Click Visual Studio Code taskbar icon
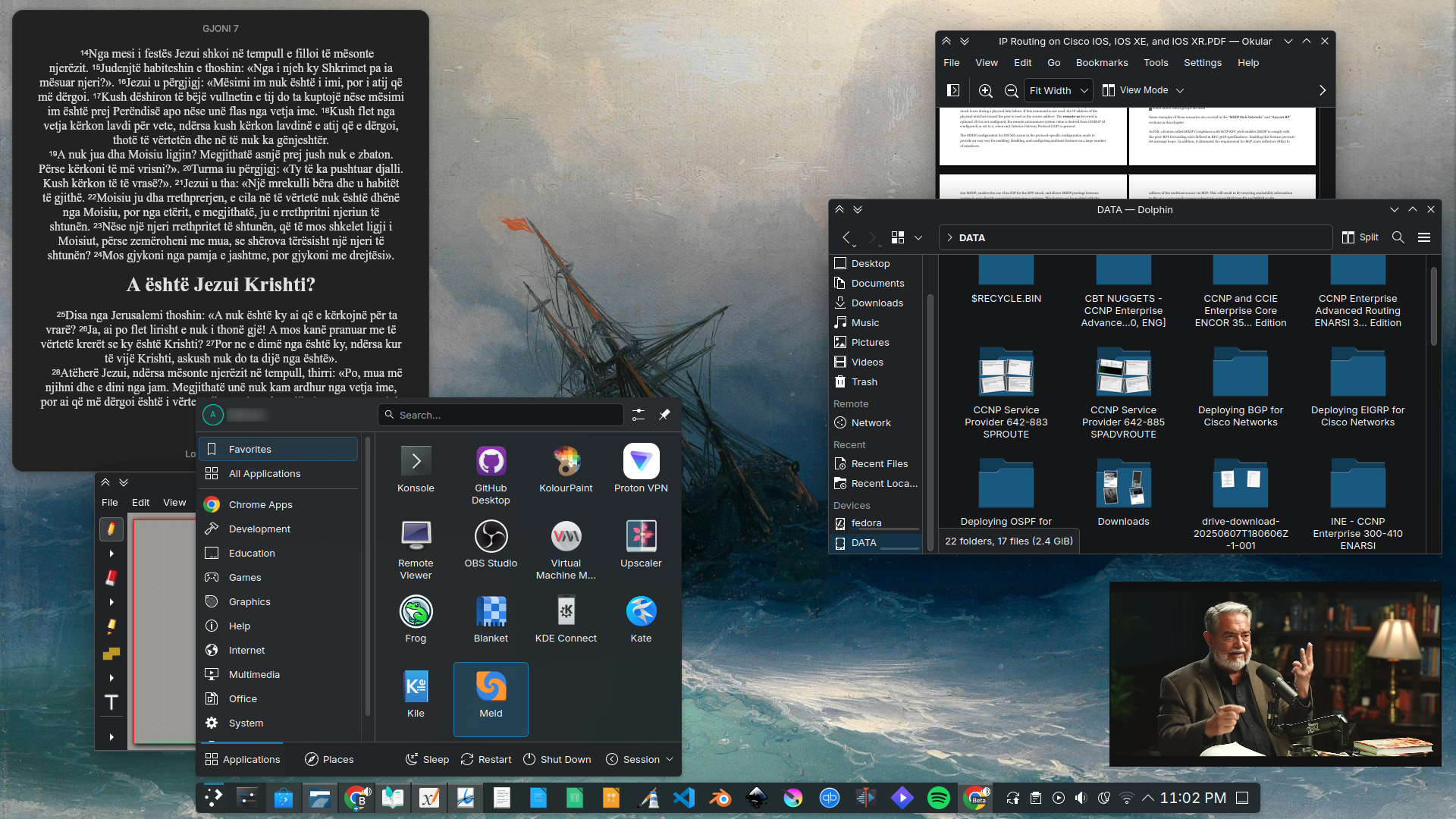This screenshot has width=1456, height=819. [683, 798]
